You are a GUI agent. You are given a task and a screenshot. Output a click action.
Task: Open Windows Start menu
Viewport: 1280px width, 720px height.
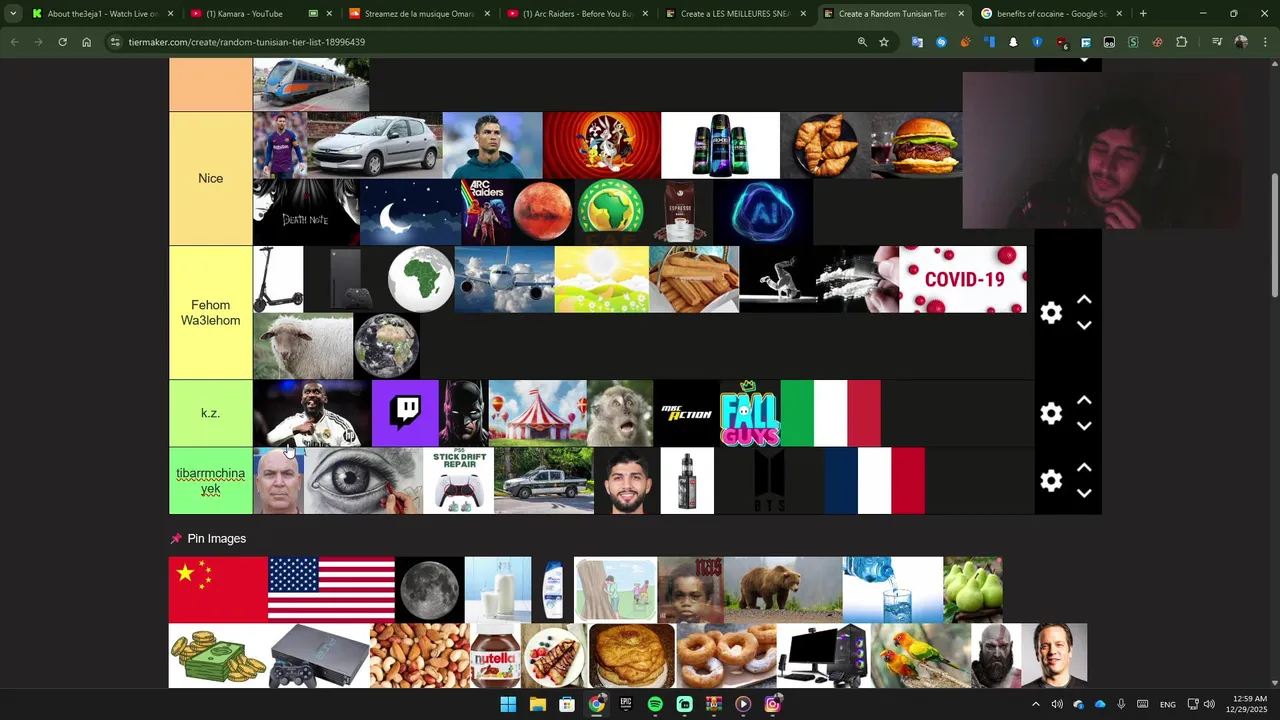508,704
